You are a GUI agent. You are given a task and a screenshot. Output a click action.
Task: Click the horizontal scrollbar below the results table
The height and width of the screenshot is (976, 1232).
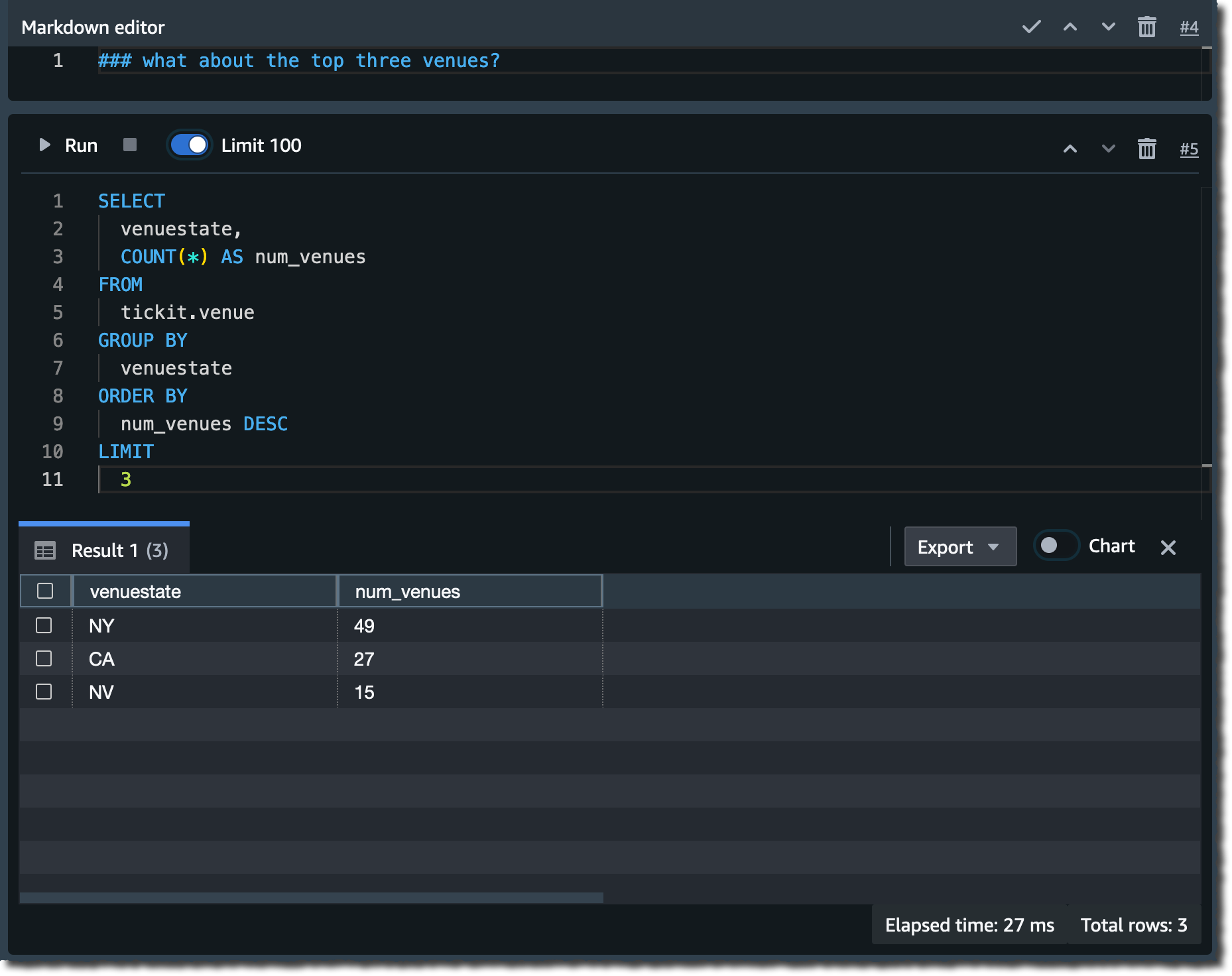pyautogui.click(x=312, y=896)
